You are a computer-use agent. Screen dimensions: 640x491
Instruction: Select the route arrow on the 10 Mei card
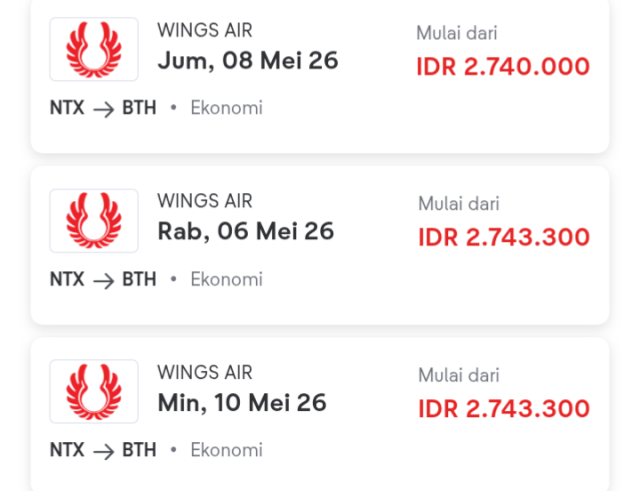tap(103, 451)
